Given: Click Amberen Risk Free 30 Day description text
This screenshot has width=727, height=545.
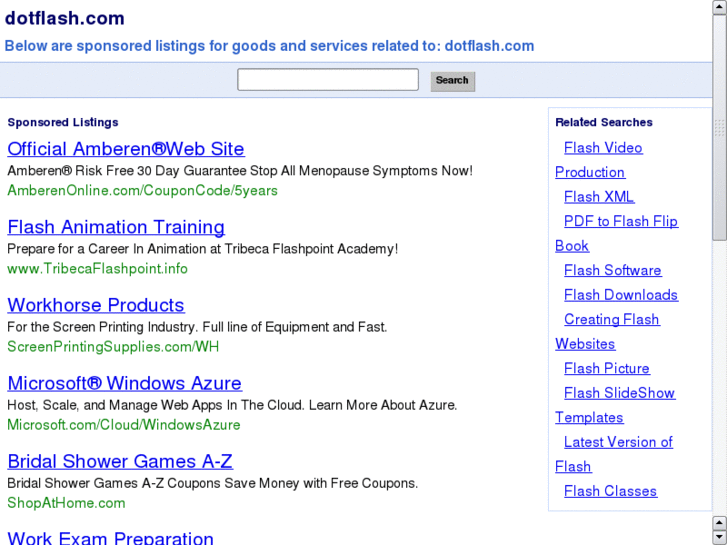Looking at the screenshot, I should click(240, 171).
